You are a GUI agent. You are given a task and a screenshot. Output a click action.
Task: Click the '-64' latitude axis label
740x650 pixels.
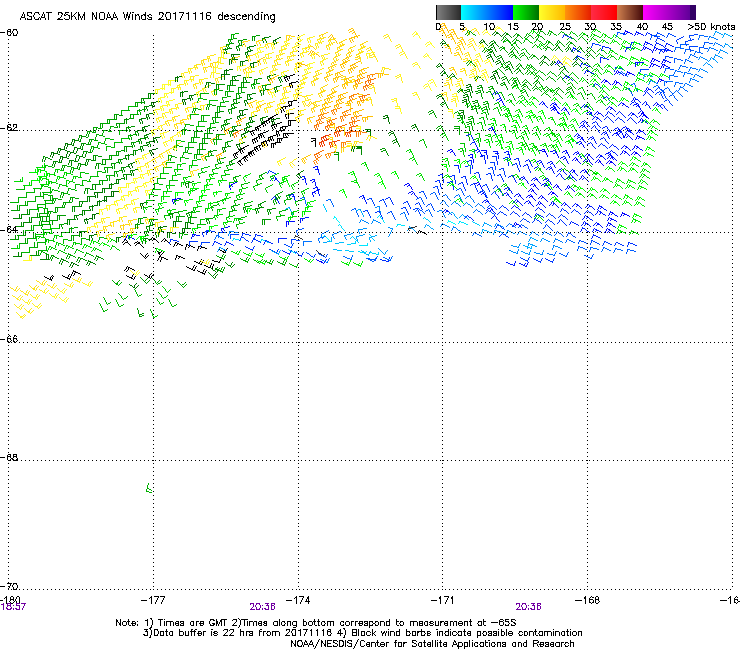pos(9,230)
